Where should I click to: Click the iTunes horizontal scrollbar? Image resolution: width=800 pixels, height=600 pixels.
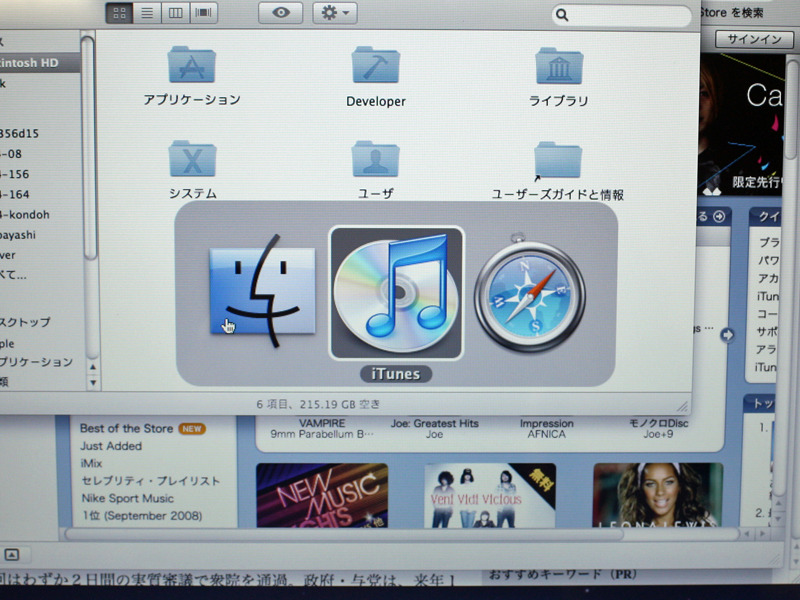pos(343,534)
